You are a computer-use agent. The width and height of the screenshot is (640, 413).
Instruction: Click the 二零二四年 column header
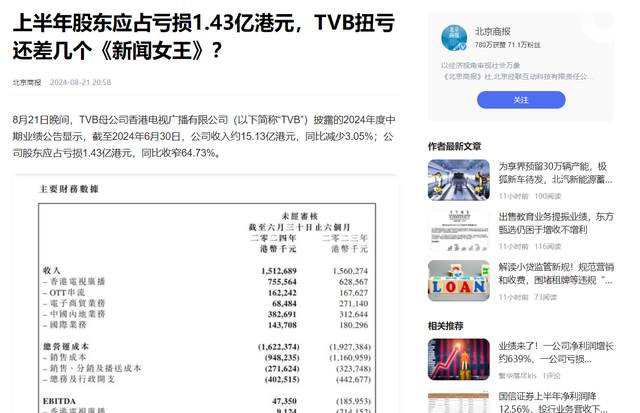click(273, 238)
